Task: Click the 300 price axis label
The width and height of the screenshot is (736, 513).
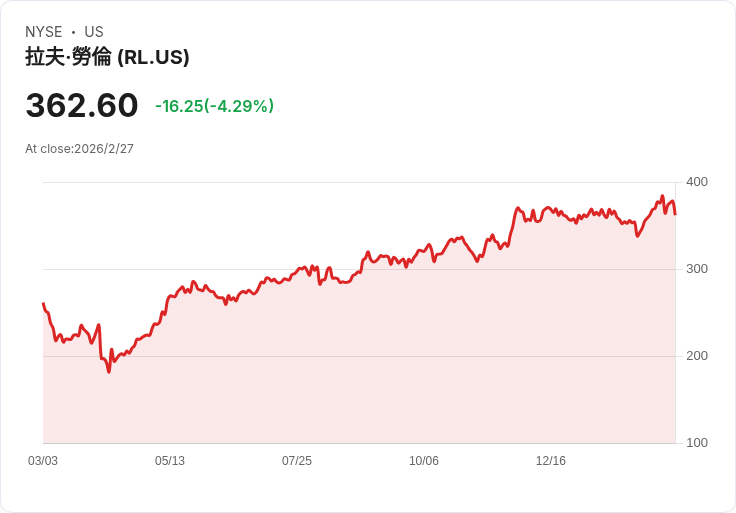Action: 697,269
